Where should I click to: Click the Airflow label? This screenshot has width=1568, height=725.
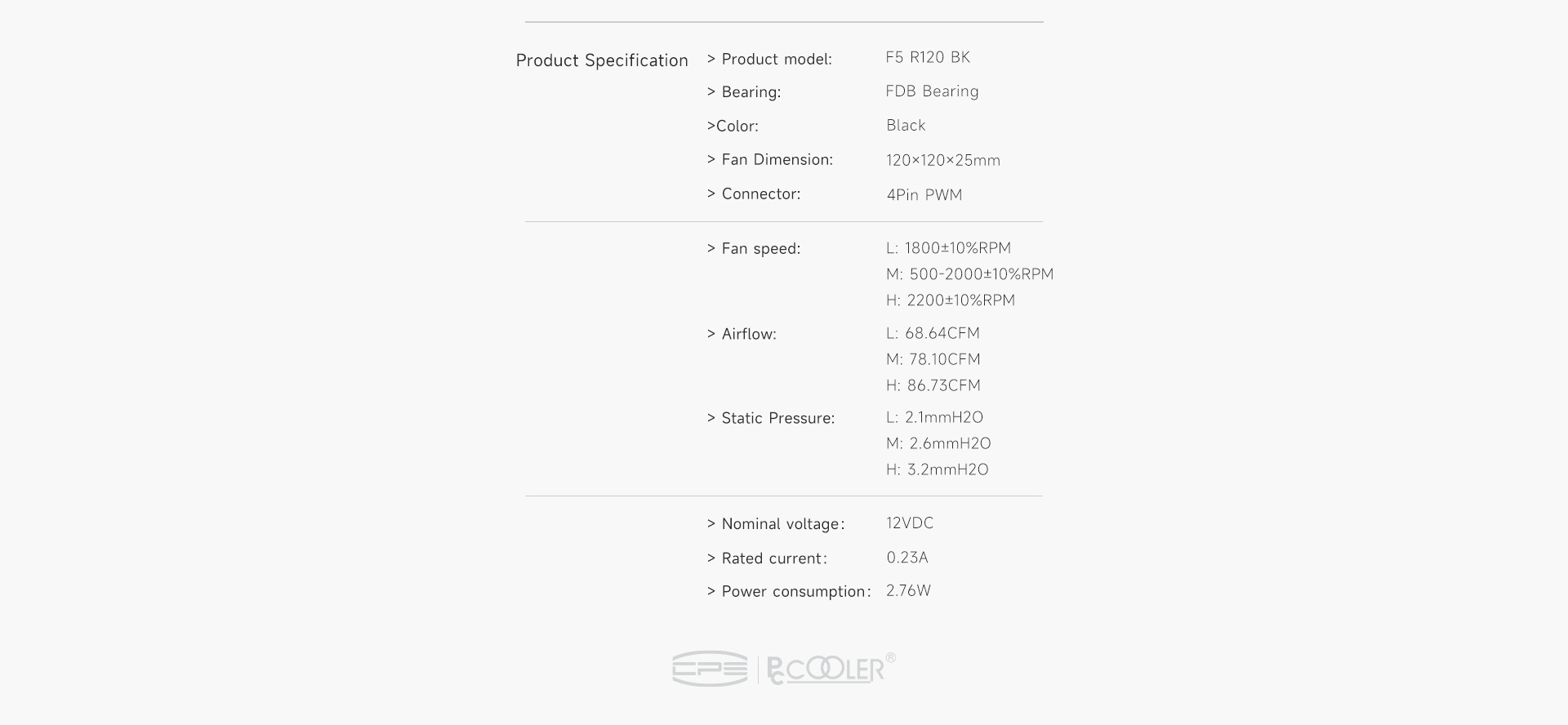(x=742, y=334)
